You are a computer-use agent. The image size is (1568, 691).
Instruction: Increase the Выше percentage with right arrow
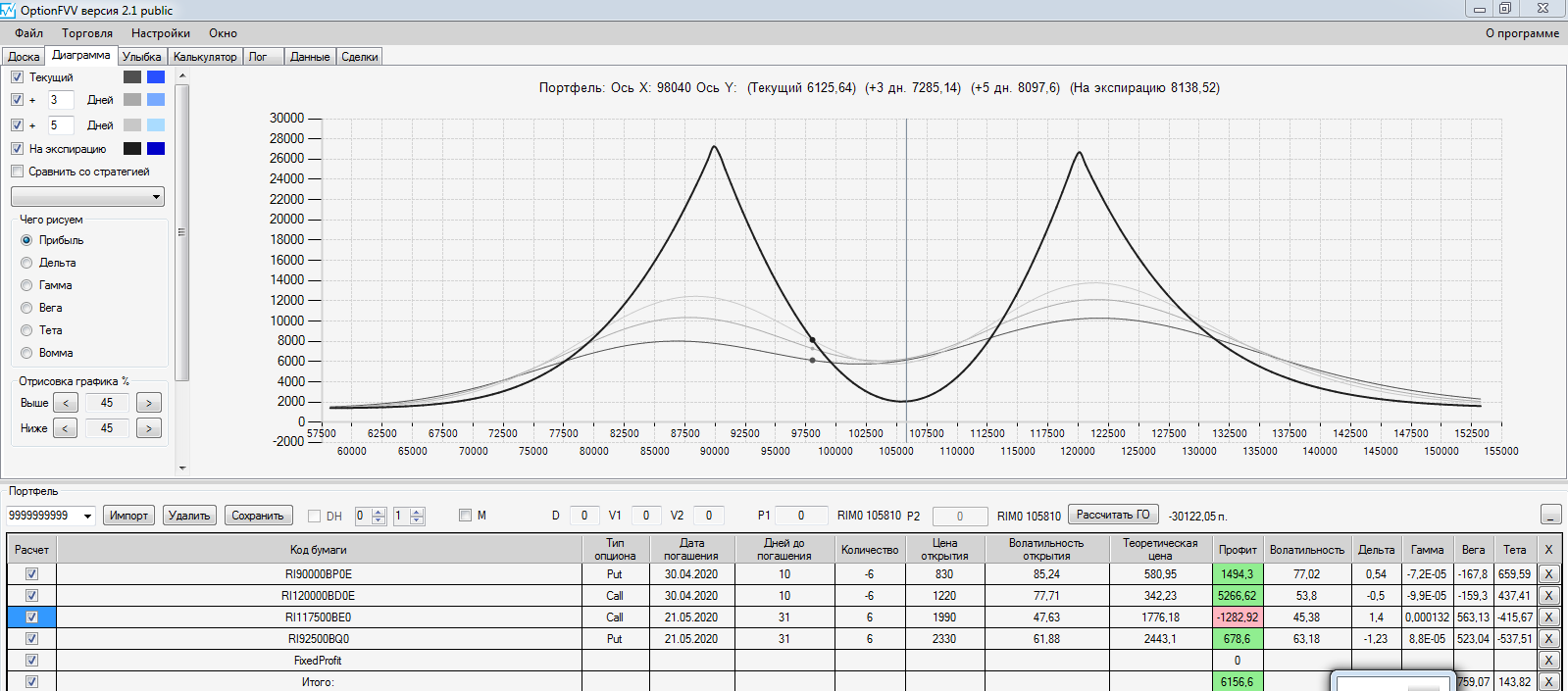coord(149,403)
